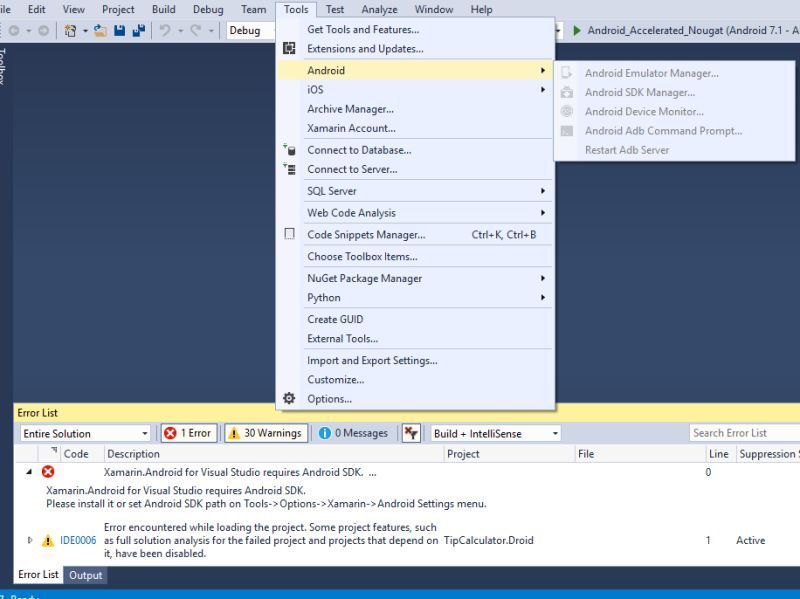Viewport: 800px width, 599px height.
Task: Click the New Project toolbar icon
Action: tap(68, 31)
